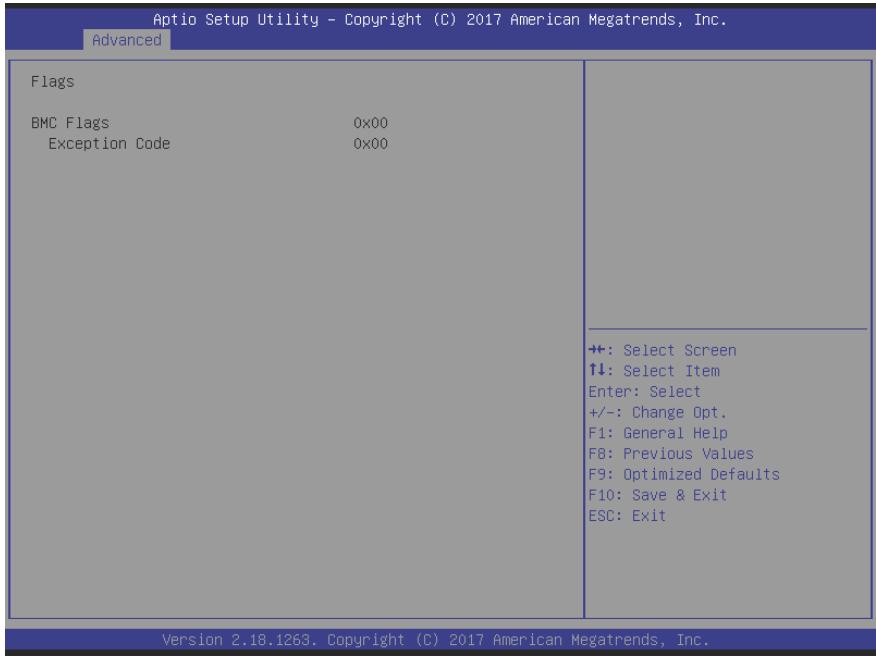Click the ESC: Exit hint
The image size is (876, 656).
[x=627, y=516]
